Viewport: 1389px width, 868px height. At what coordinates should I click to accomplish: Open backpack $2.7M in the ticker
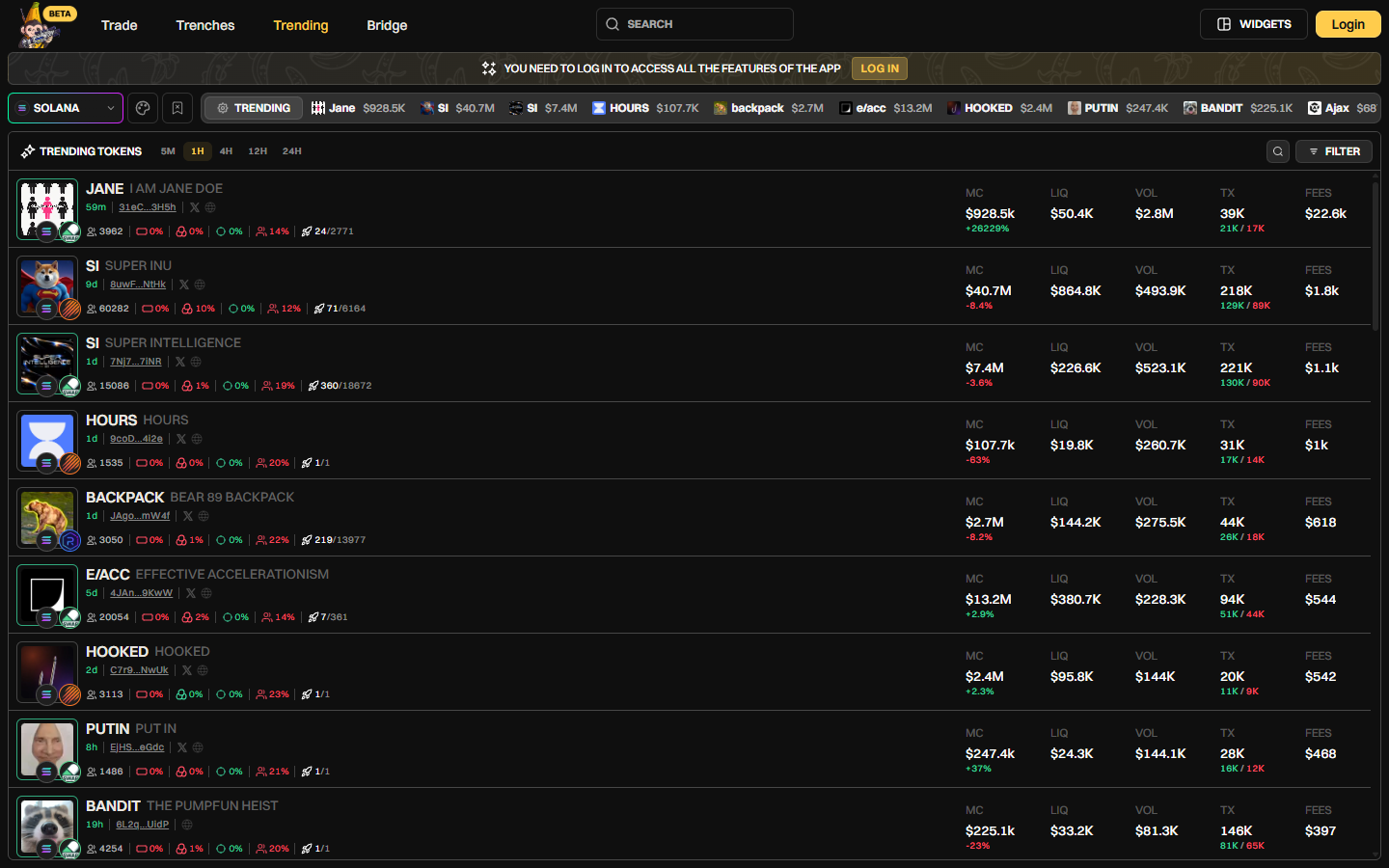[x=768, y=108]
